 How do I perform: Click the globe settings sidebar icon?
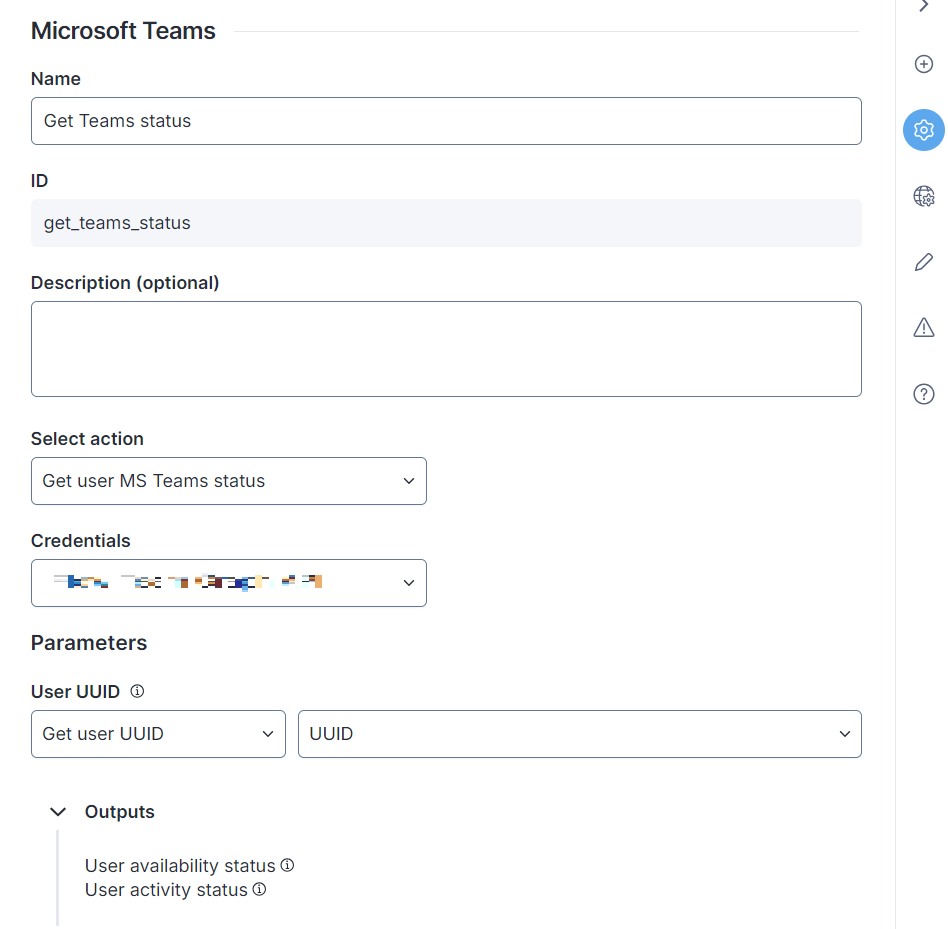(x=923, y=196)
